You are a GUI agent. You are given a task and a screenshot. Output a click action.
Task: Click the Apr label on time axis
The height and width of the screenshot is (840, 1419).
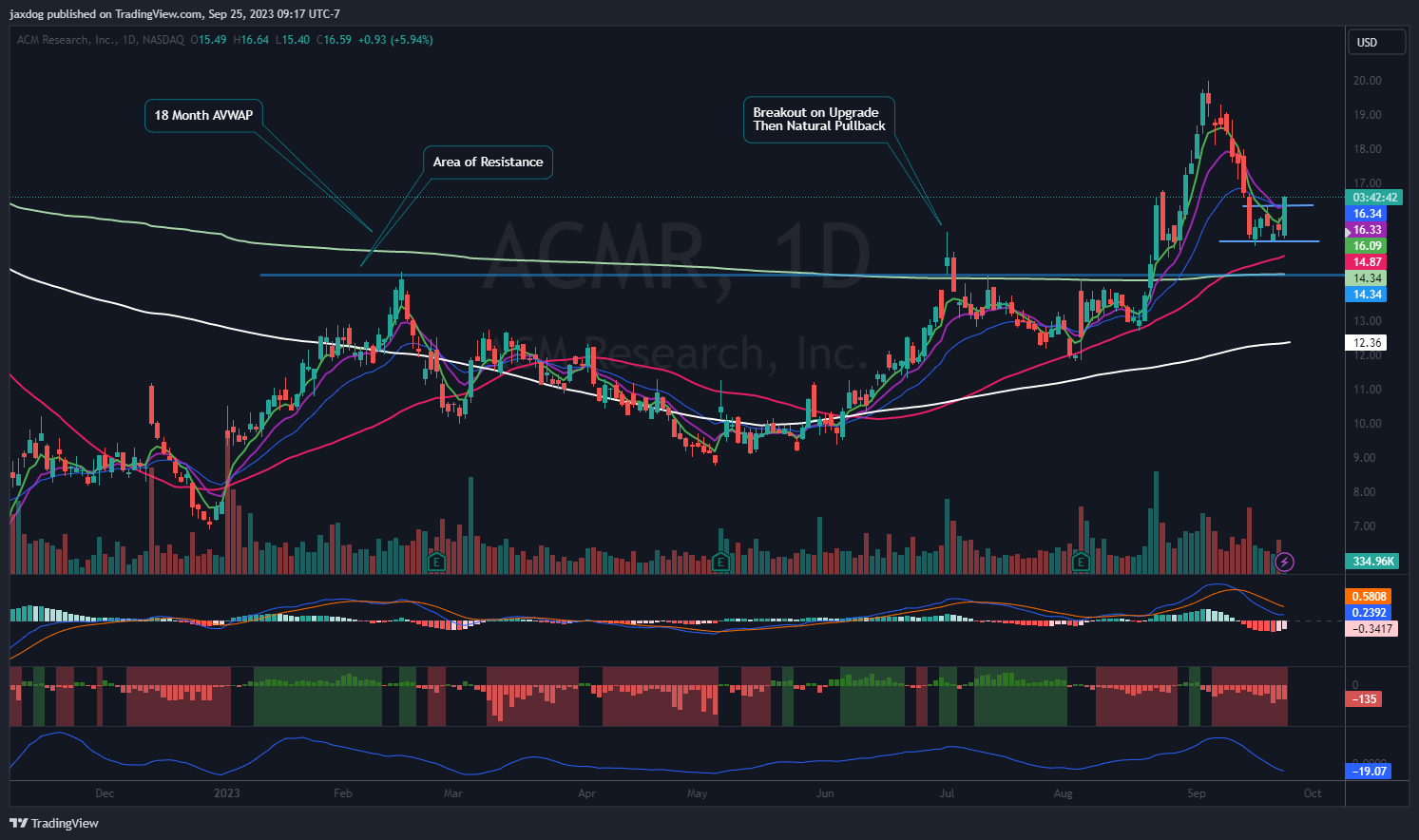pos(587,793)
